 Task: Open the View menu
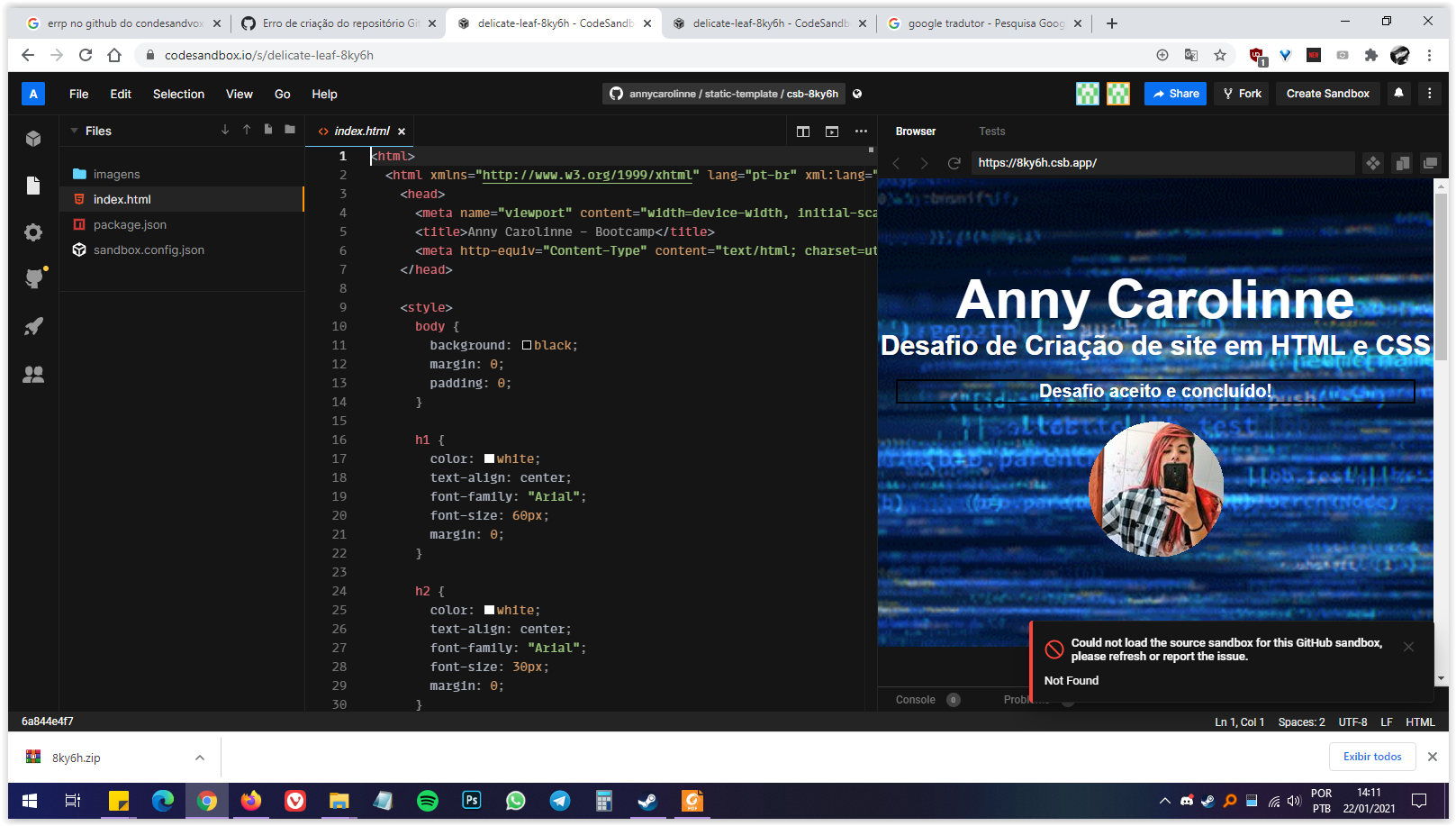239,94
